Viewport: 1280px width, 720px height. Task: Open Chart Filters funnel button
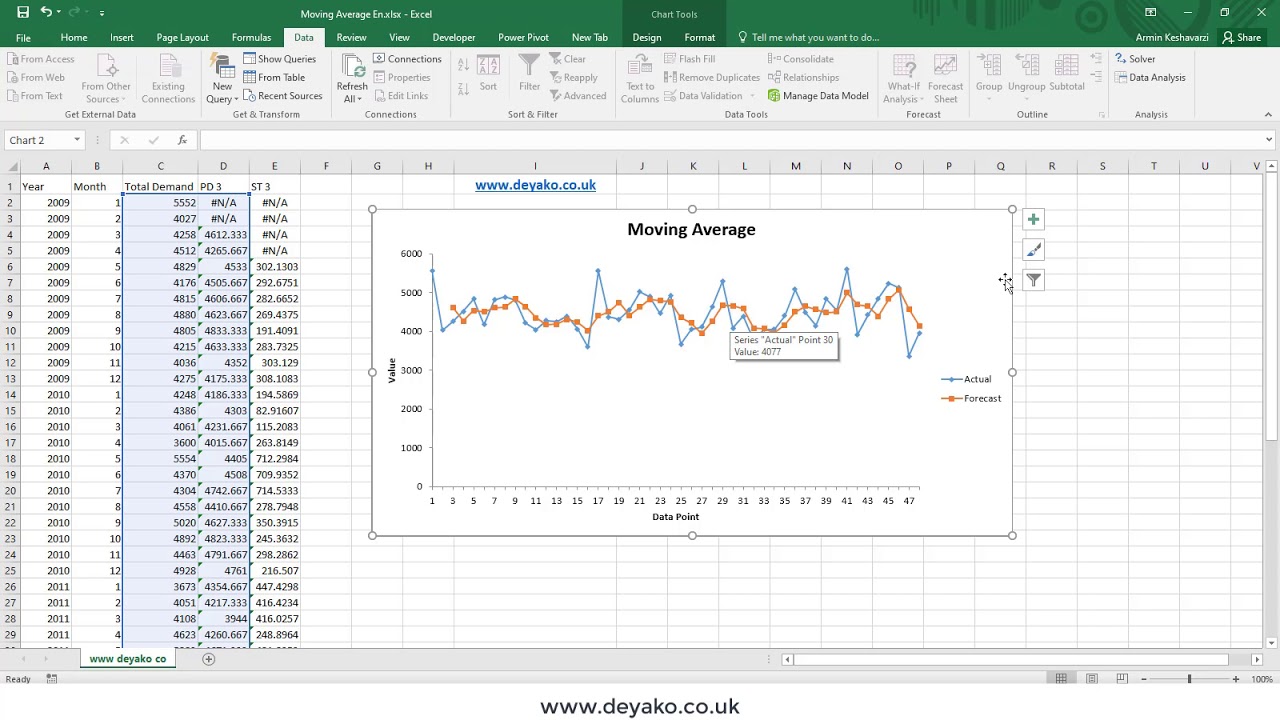[x=1033, y=281]
